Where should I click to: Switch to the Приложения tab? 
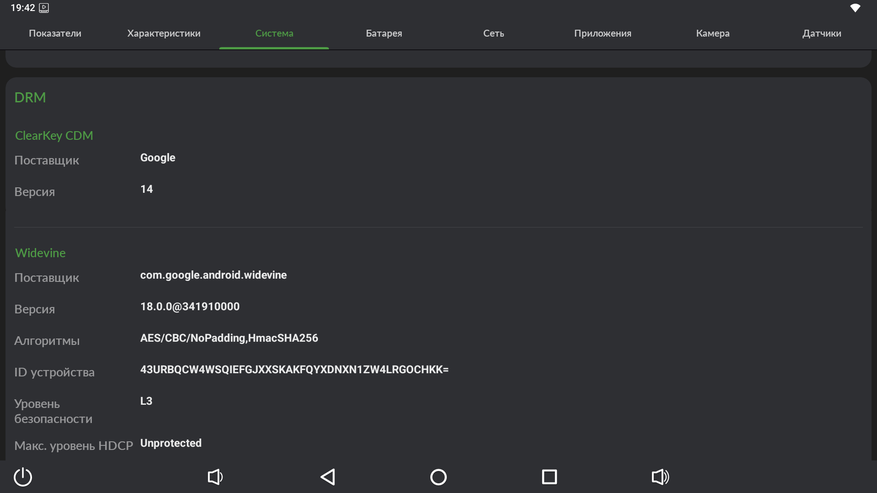click(602, 33)
